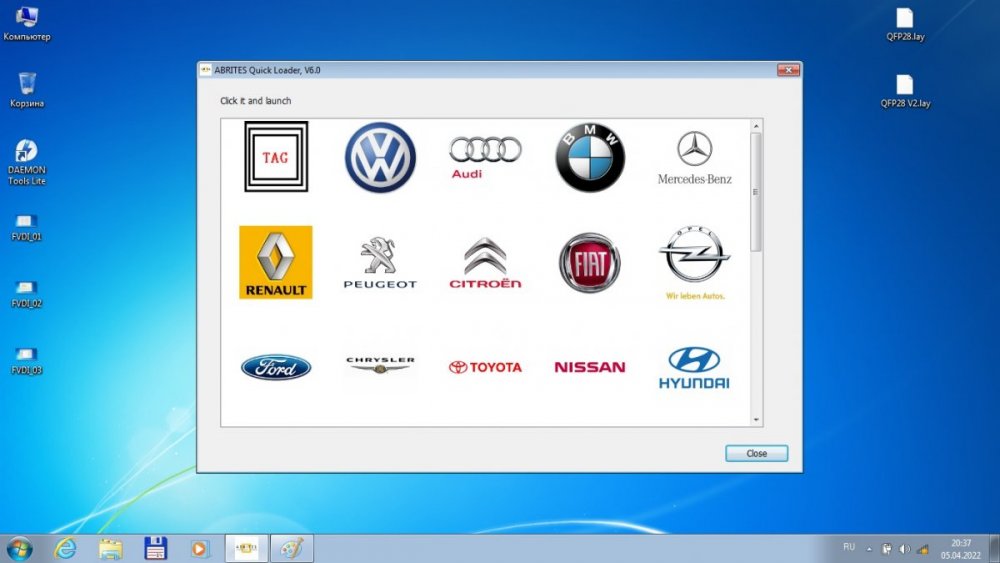The image size is (1000, 563).
Task: Click the Windows Start button
Action: click(x=18, y=548)
